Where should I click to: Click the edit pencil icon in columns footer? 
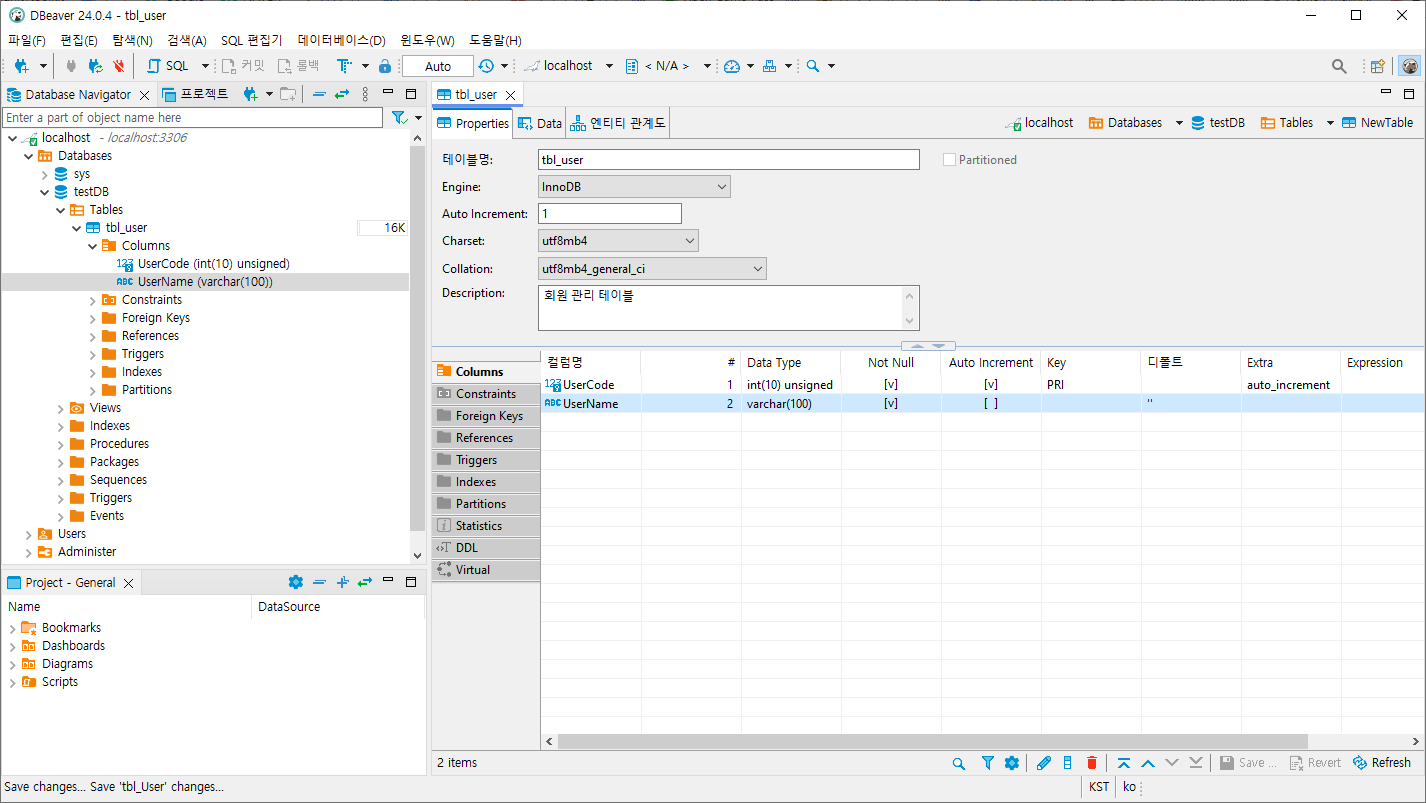[x=1044, y=763]
